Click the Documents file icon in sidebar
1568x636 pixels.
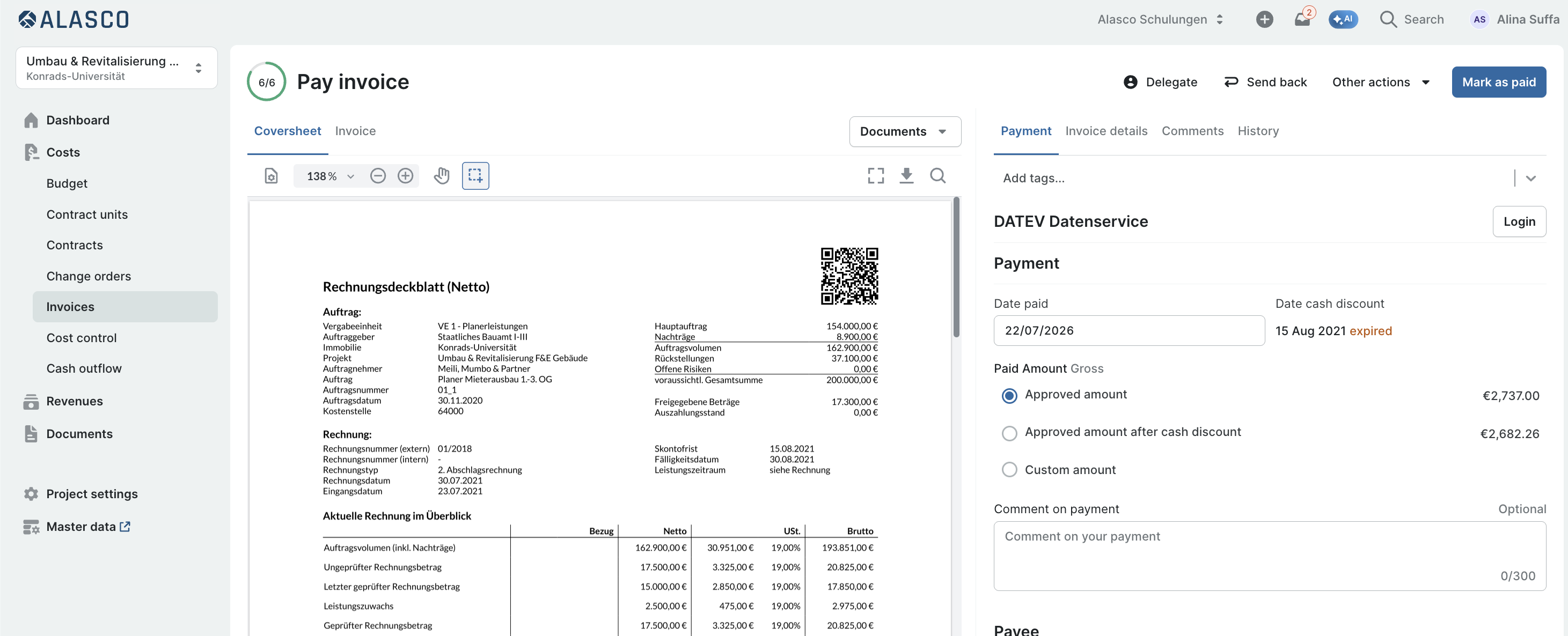pyautogui.click(x=31, y=433)
